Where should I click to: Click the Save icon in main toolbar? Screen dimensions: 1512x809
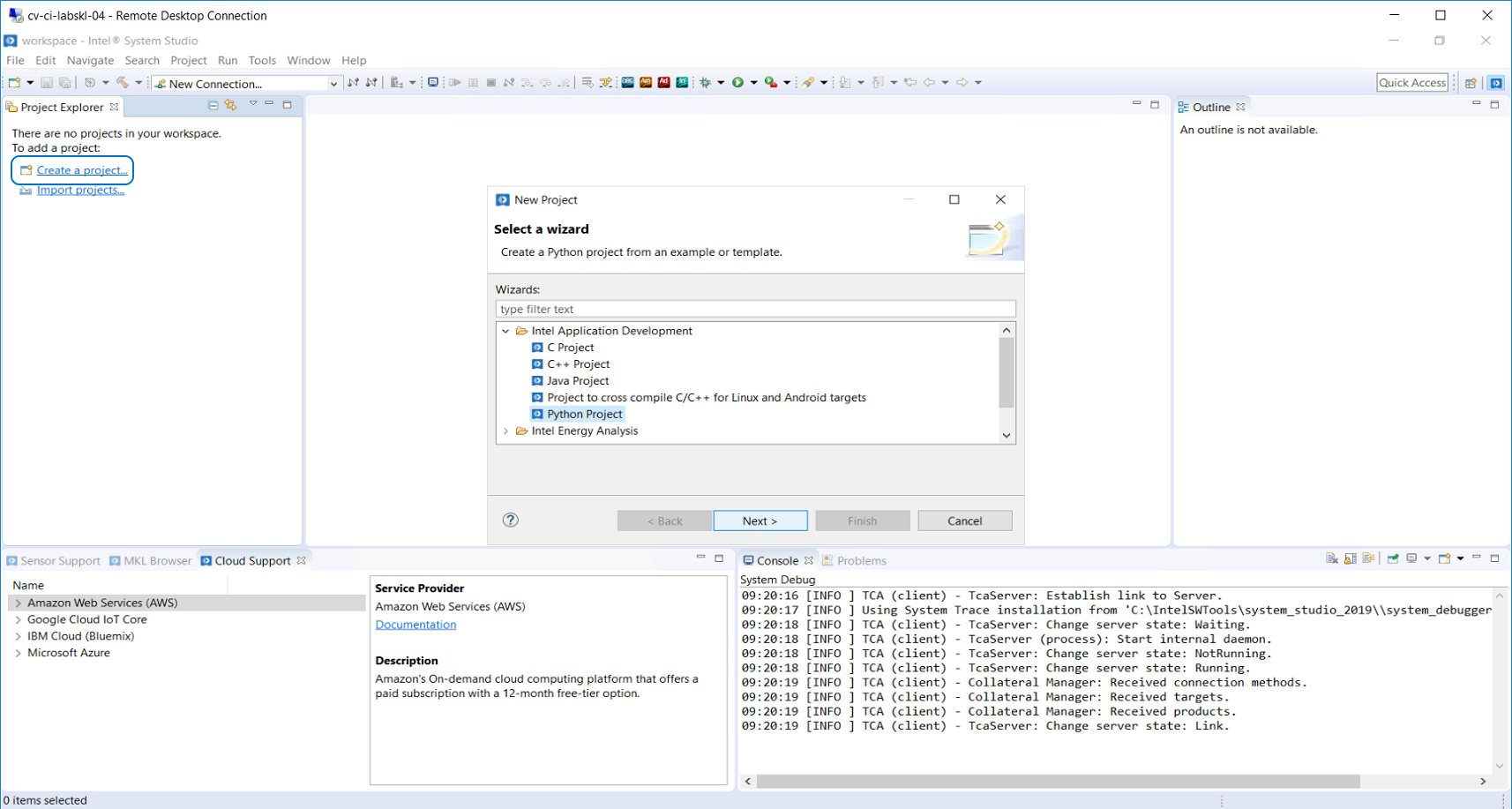tap(47, 83)
